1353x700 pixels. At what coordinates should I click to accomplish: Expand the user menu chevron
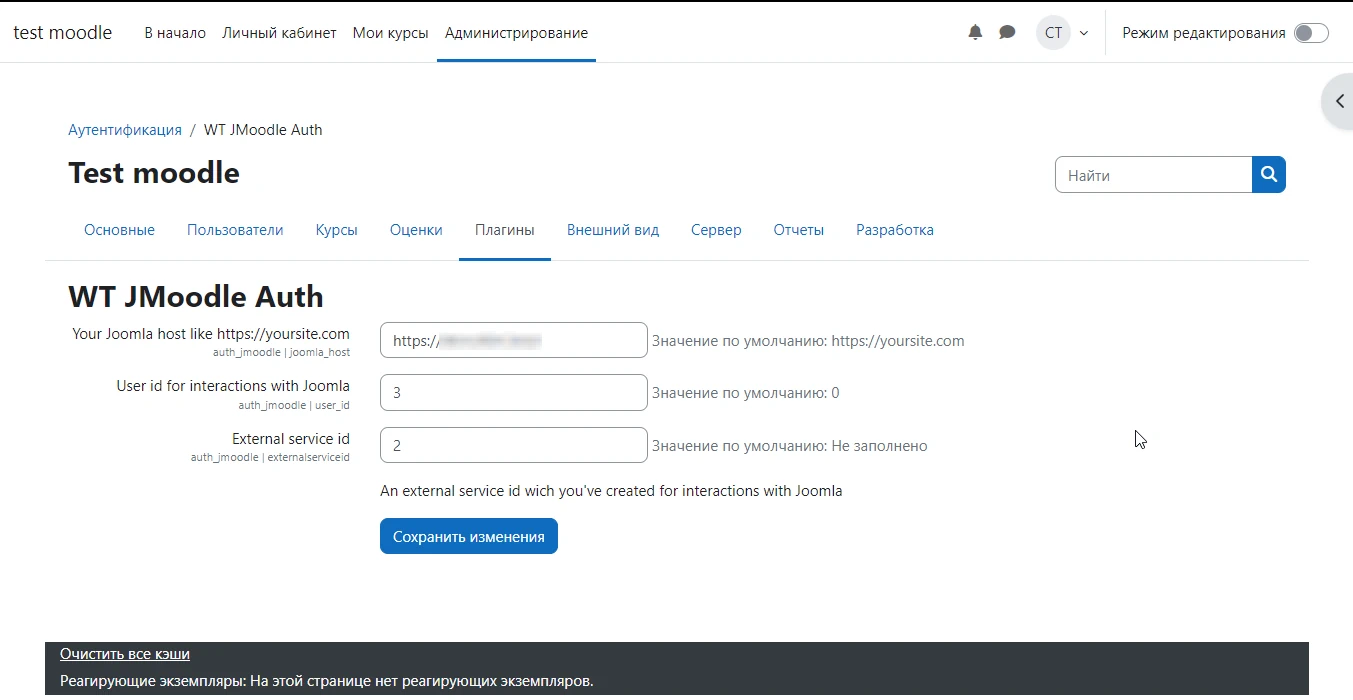coord(1084,33)
